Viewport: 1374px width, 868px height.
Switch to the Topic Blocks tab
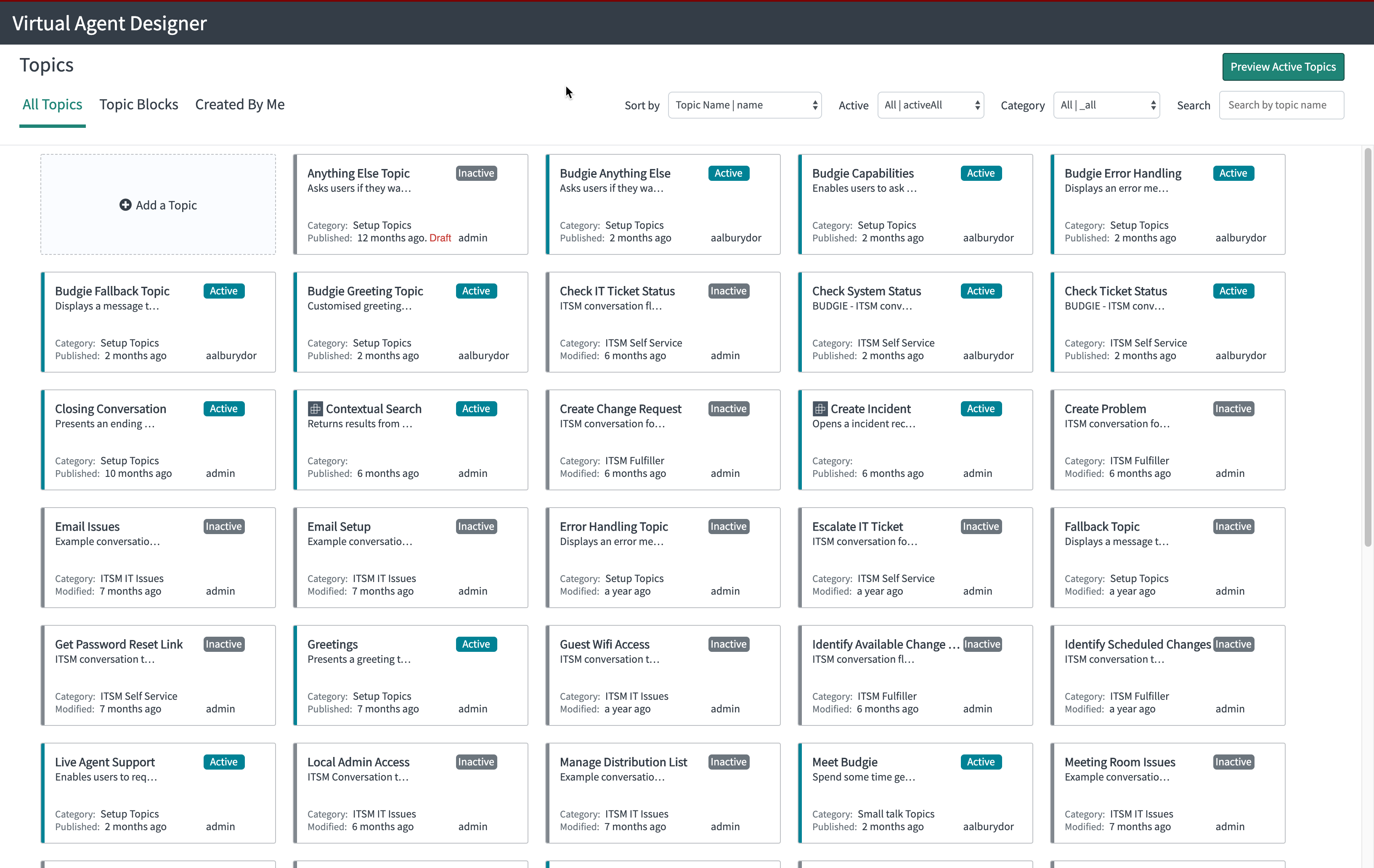click(x=139, y=105)
